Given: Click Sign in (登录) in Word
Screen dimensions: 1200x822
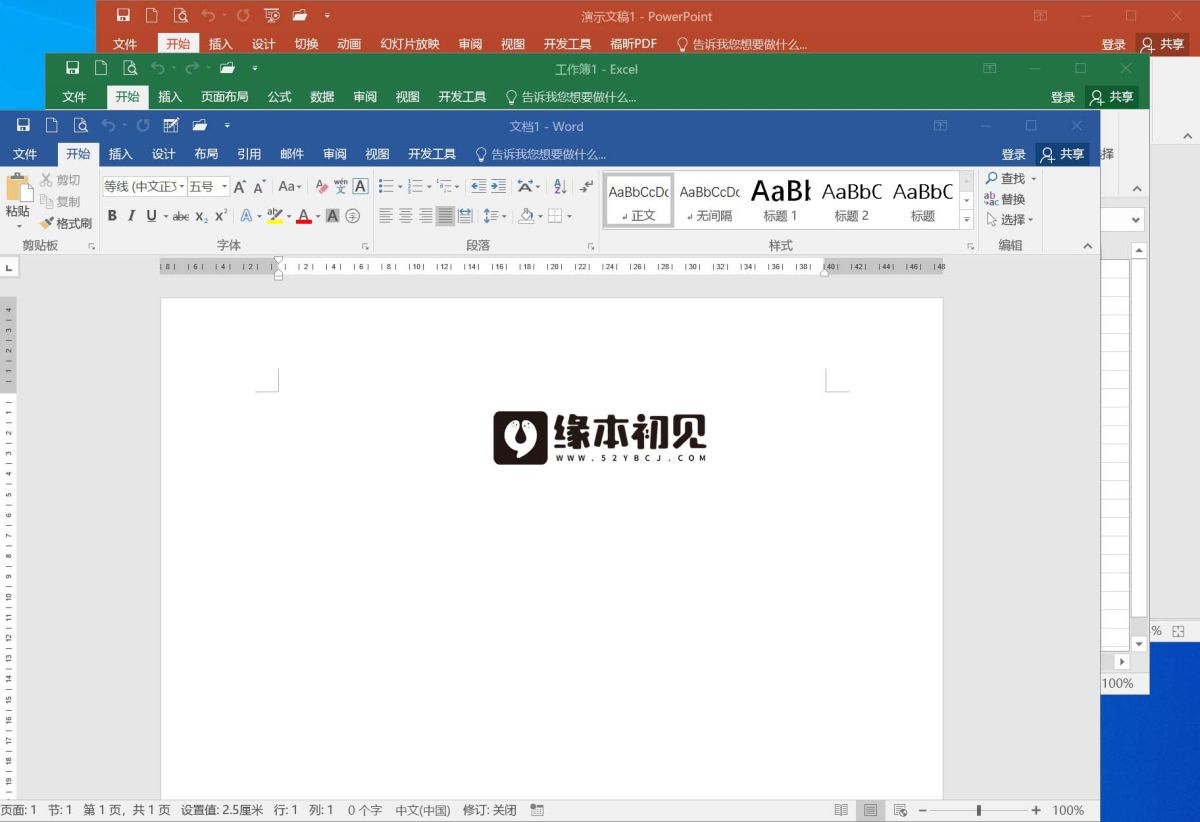Looking at the screenshot, I should tap(1014, 154).
